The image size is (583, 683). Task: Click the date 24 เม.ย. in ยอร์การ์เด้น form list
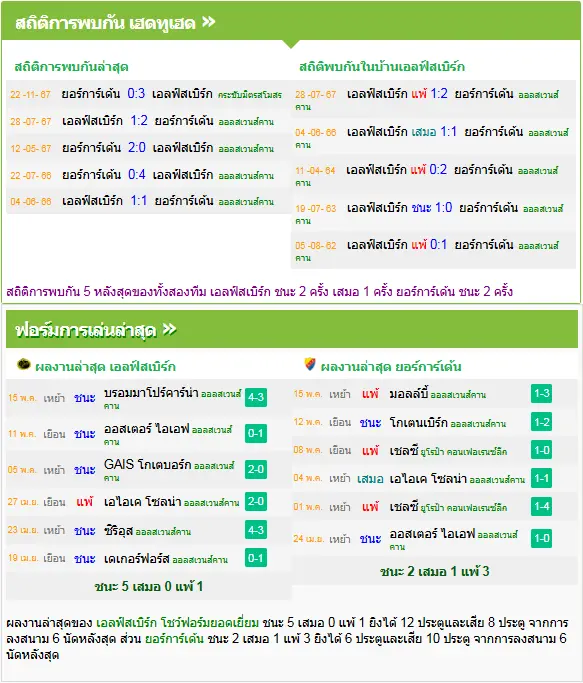click(308, 539)
